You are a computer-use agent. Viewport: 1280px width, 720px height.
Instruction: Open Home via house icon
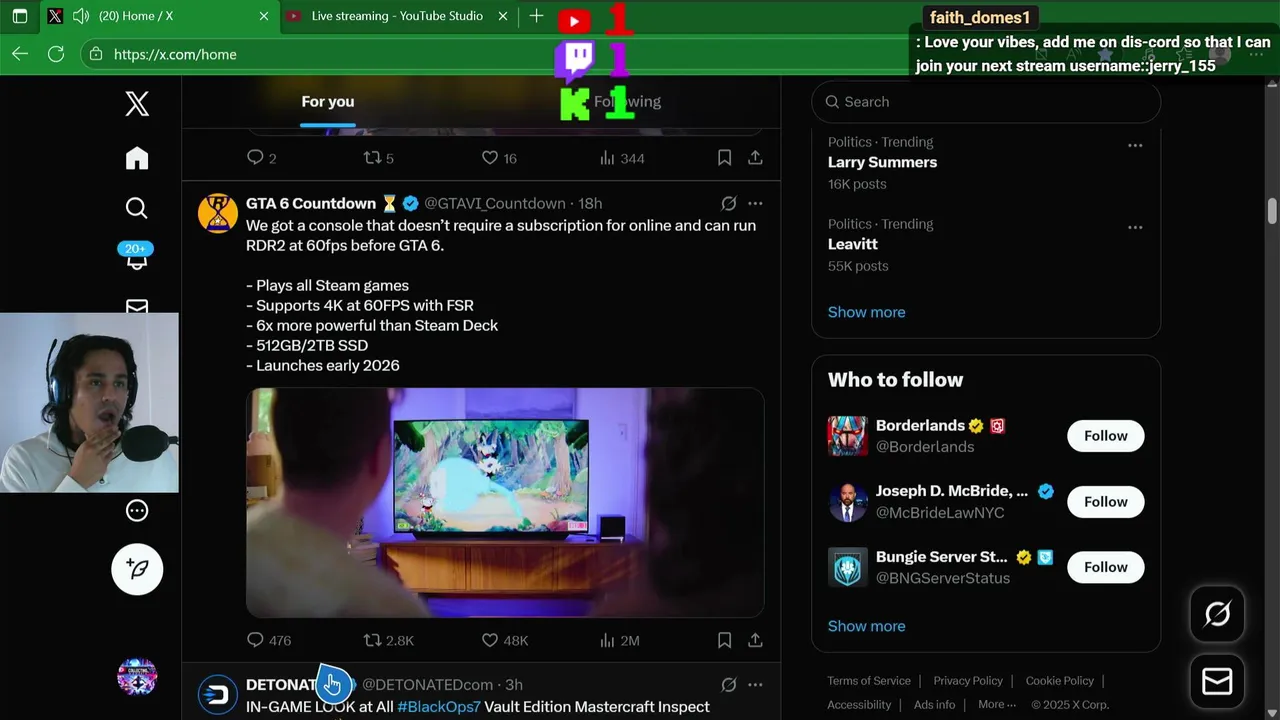point(137,158)
